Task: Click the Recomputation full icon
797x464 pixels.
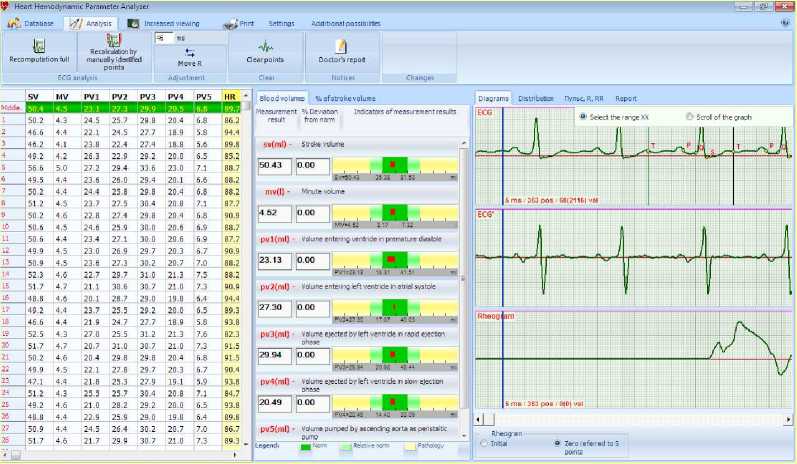Action: [x=38, y=45]
